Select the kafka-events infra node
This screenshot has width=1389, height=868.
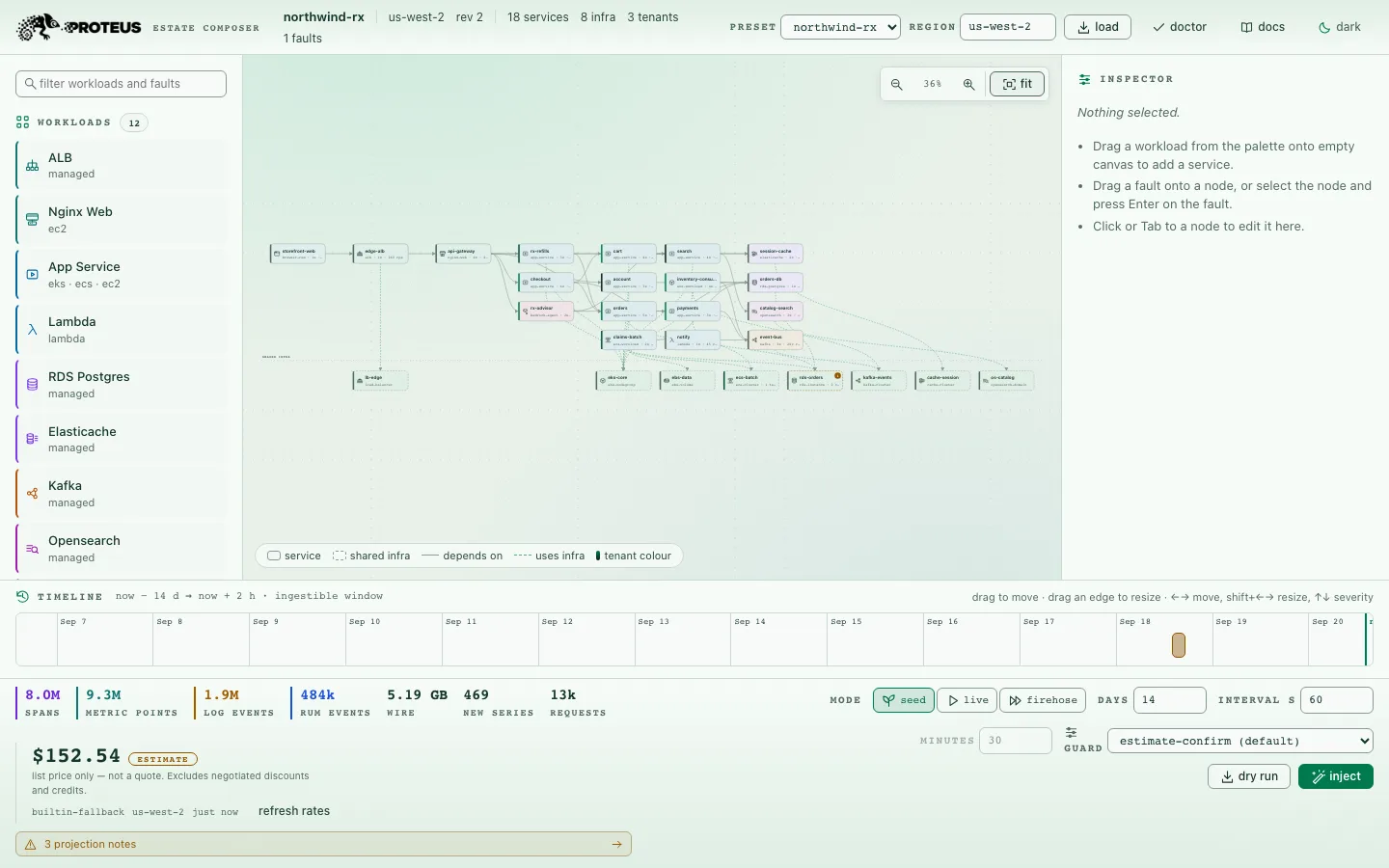coord(878,381)
